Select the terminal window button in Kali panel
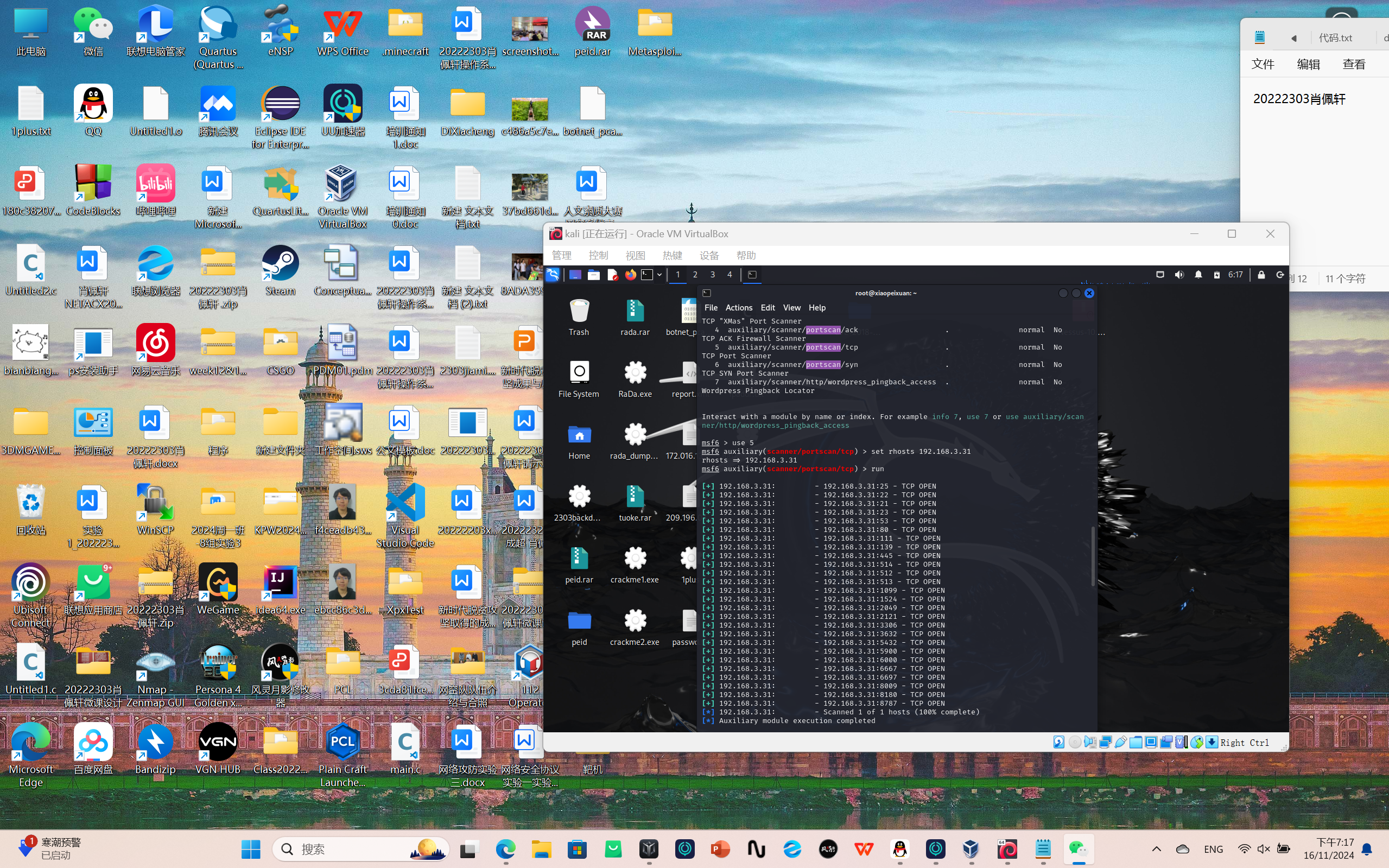1389x868 pixels. tap(752, 275)
